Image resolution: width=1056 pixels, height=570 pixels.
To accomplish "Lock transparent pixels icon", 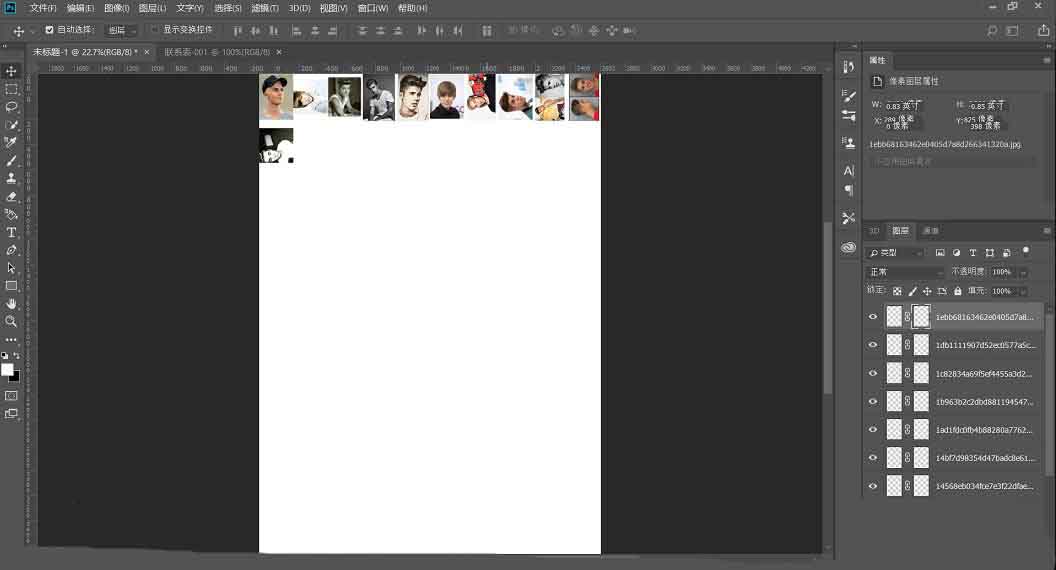I will (x=897, y=291).
